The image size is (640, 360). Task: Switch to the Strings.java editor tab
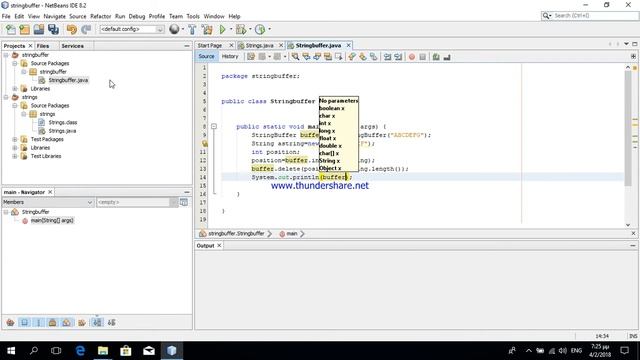260,45
